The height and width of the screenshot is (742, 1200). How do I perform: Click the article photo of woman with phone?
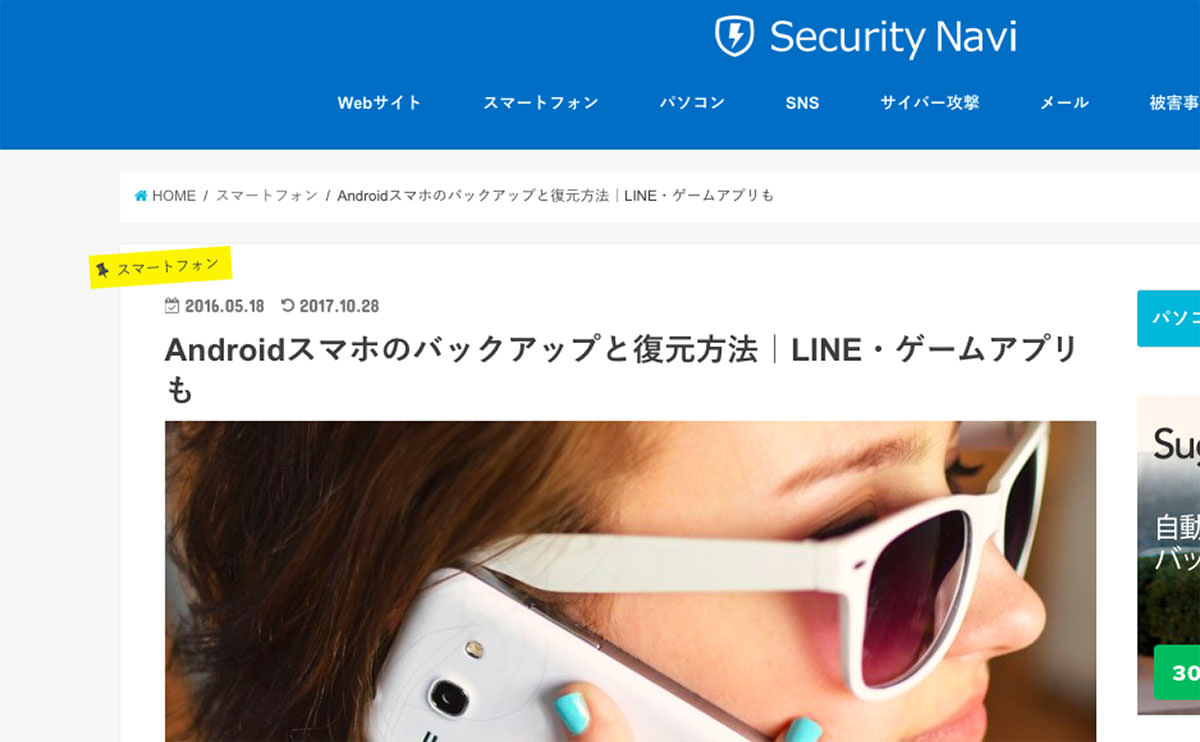click(x=630, y=581)
